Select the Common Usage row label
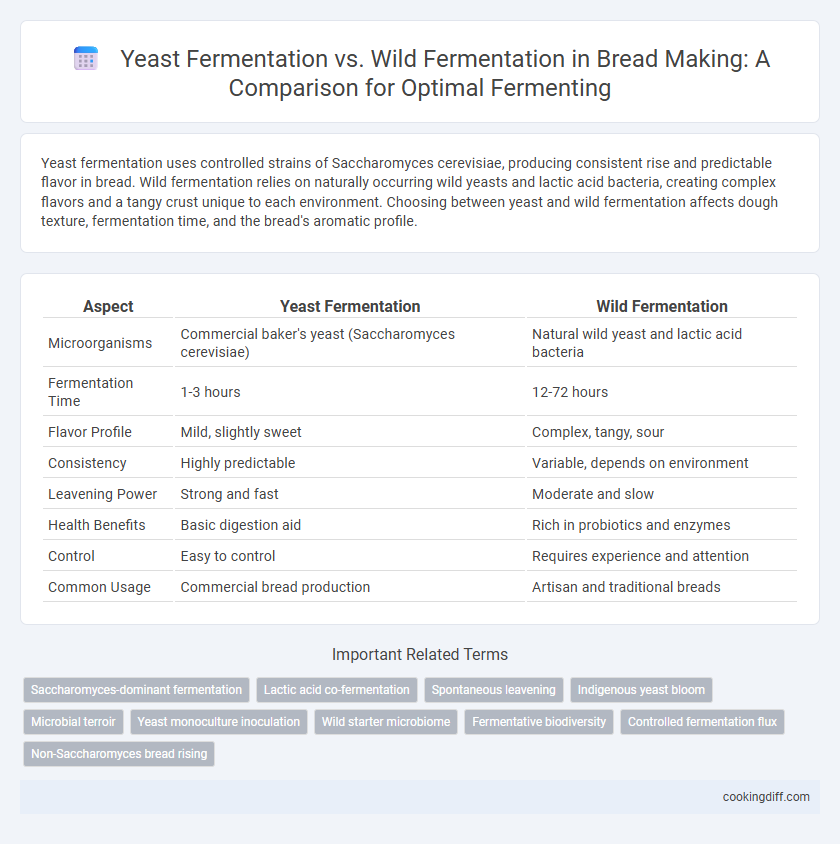 coord(99,587)
